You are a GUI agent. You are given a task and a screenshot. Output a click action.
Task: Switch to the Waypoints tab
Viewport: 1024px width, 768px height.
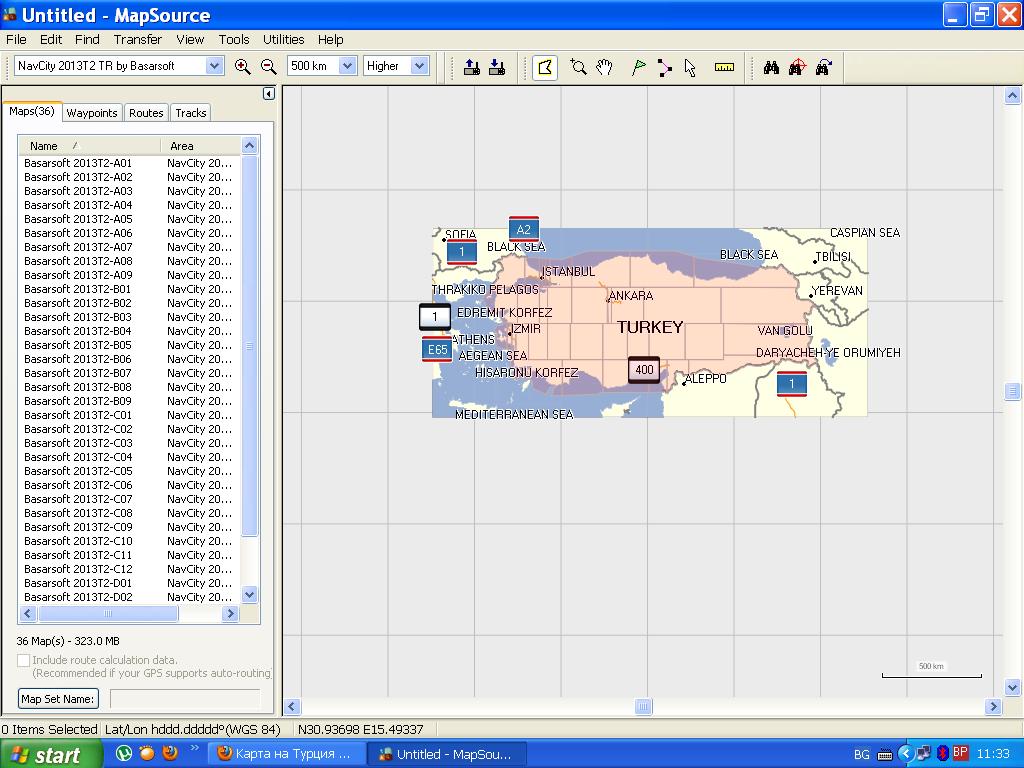click(92, 113)
